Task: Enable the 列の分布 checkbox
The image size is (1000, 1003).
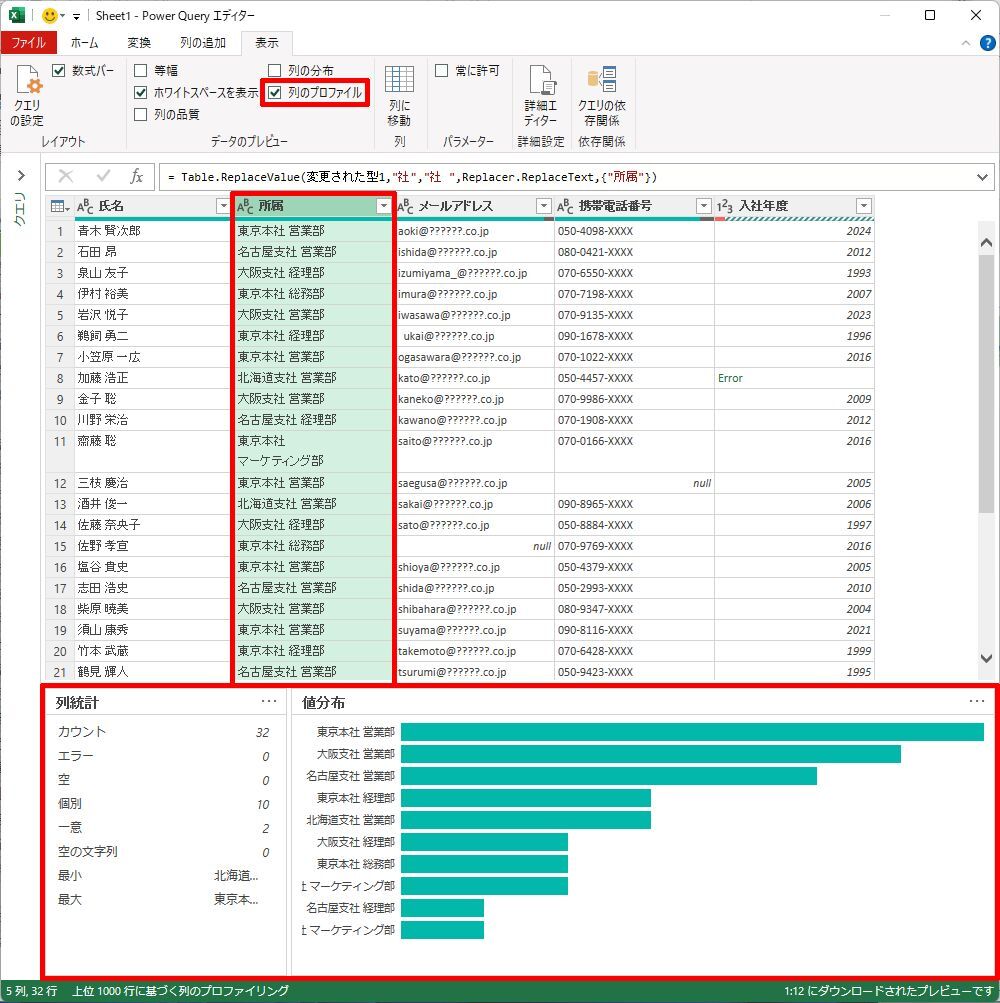Action: click(x=275, y=71)
